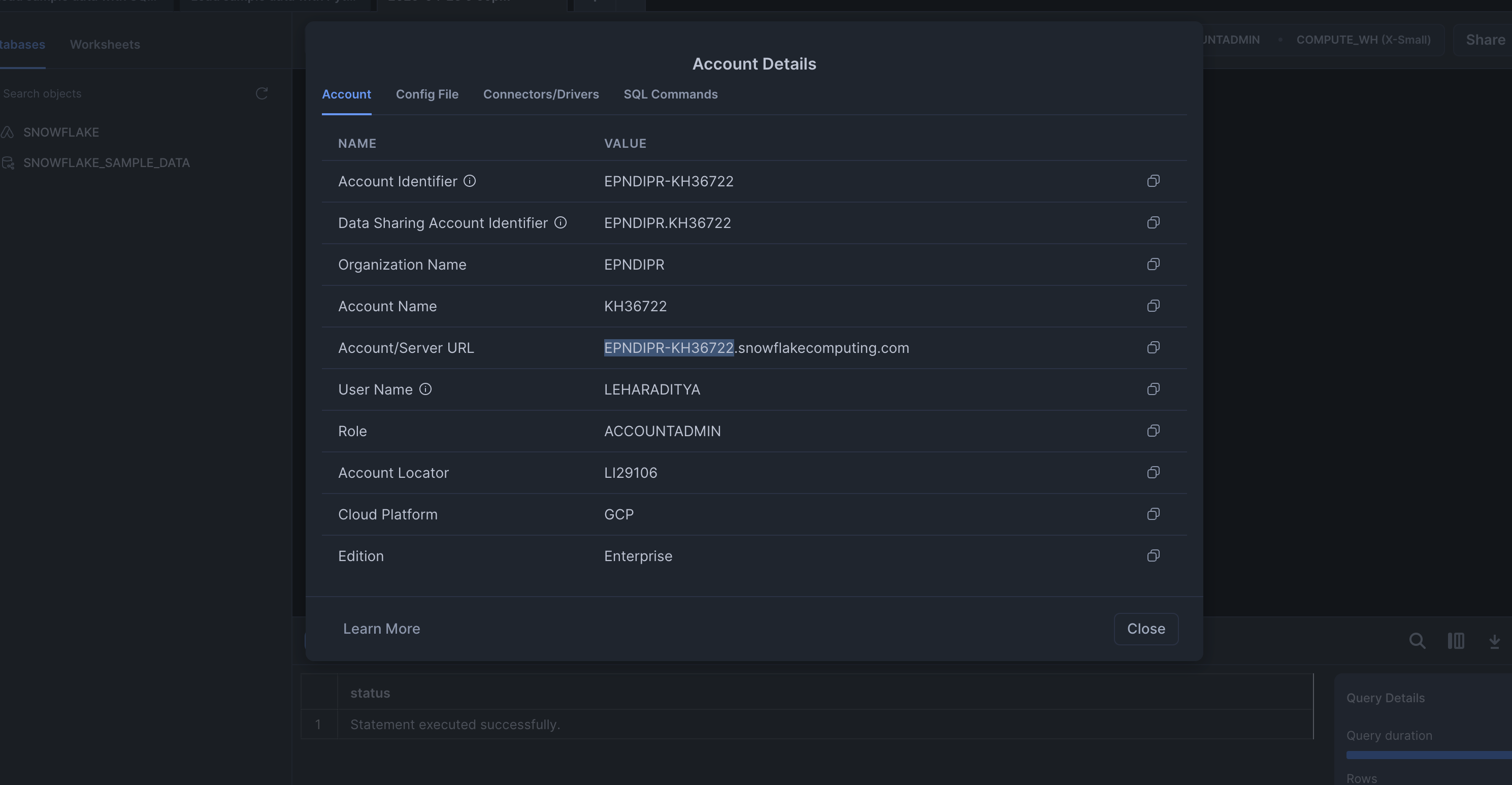1512x785 pixels.
Task: Click the info icon beside Account Identifier
Action: (470, 181)
